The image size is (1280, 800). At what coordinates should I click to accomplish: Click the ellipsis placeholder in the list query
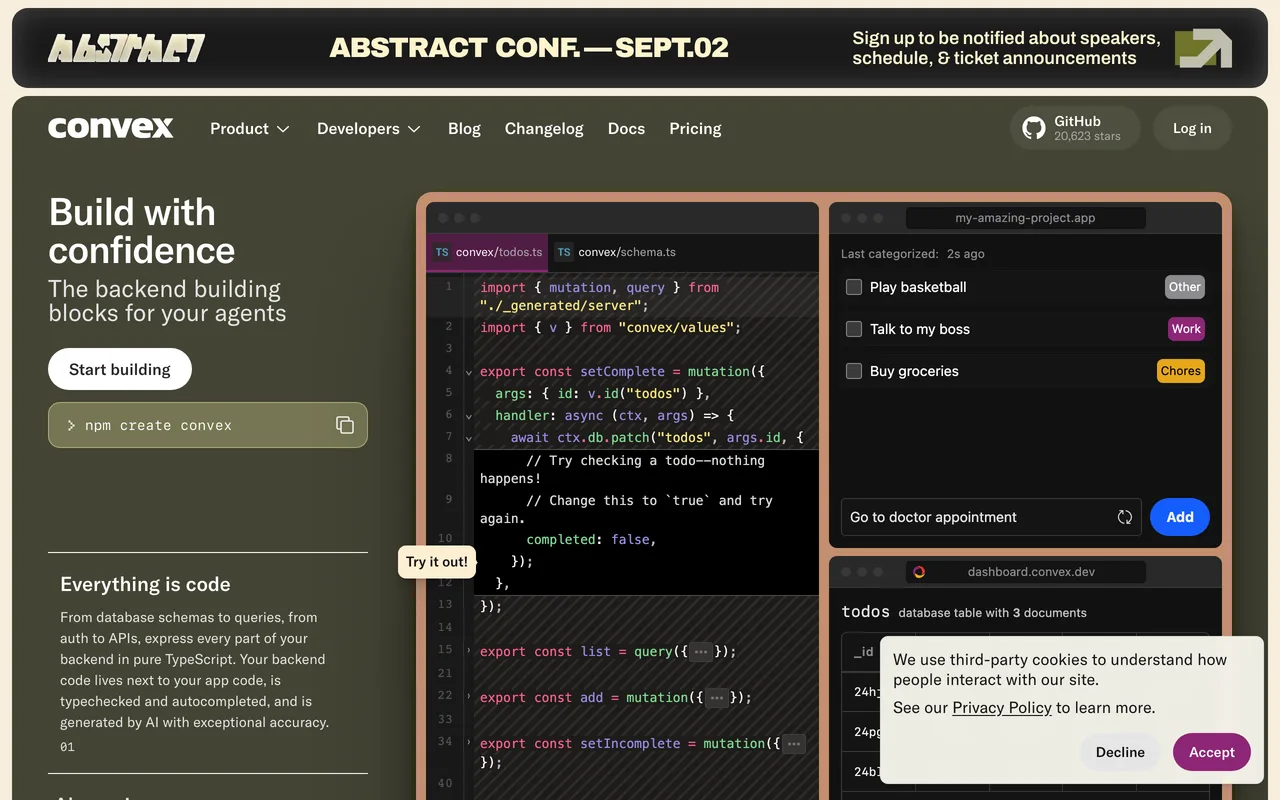click(701, 652)
